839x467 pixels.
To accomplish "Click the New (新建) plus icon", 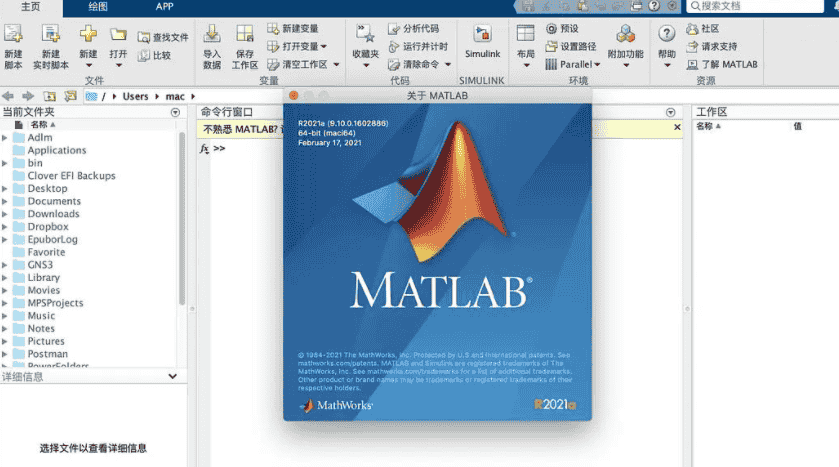I will point(88,34).
